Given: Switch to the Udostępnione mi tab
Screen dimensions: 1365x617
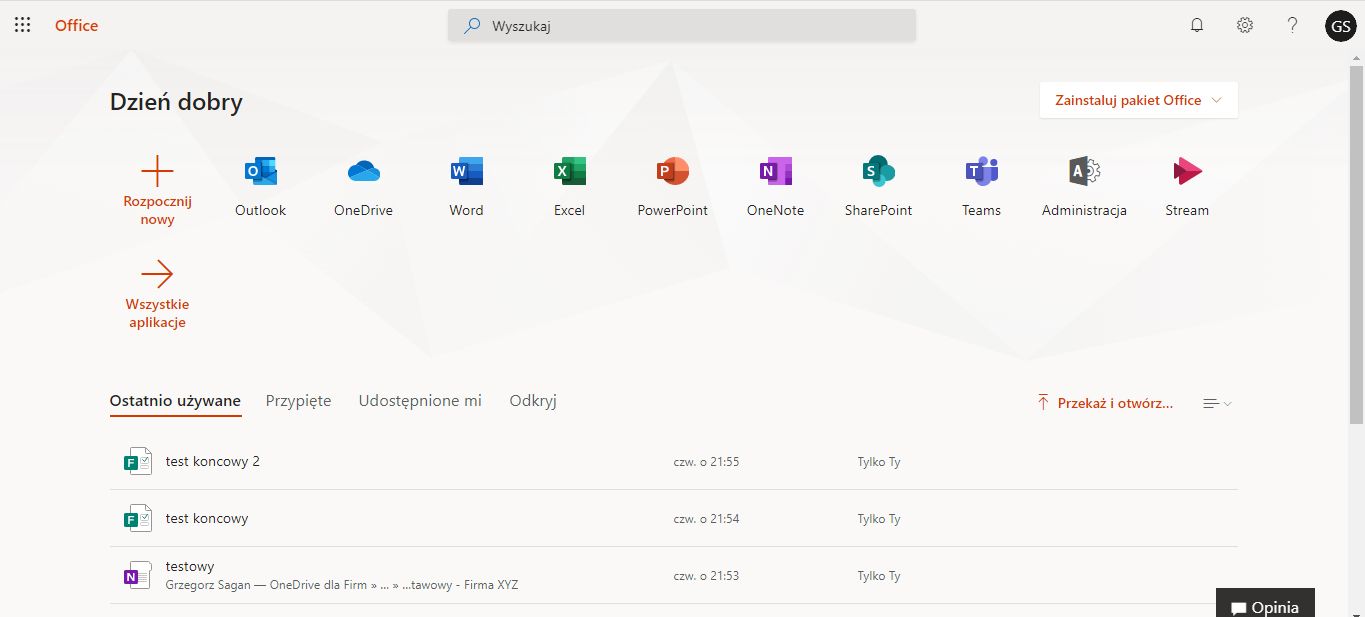Looking at the screenshot, I should (x=420, y=401).
